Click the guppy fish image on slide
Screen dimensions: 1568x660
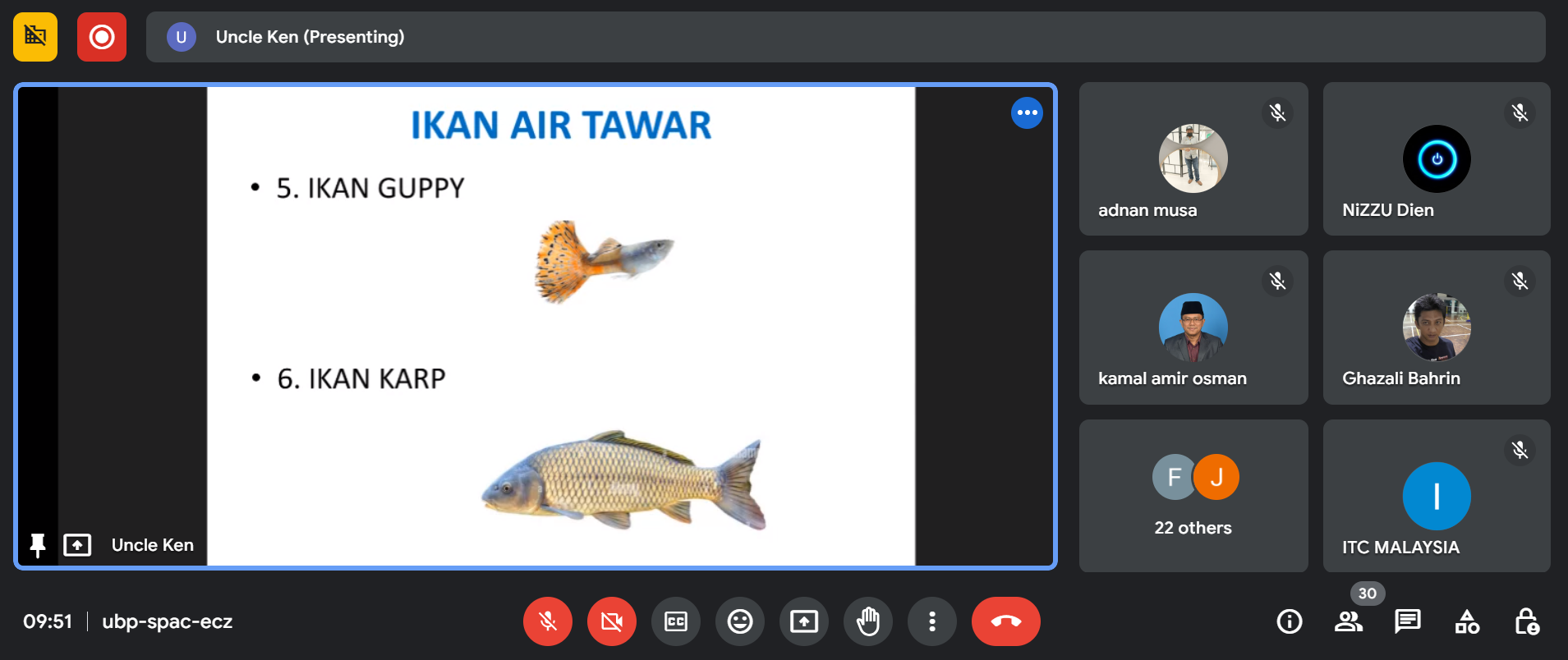(604, 261)
